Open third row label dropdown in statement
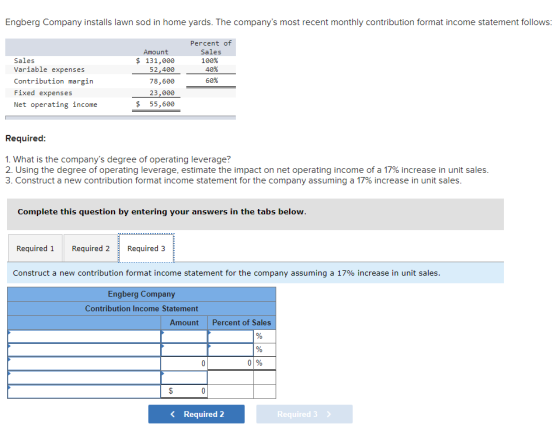This screenshot has width=560, height=424. (x=84, y=364)
